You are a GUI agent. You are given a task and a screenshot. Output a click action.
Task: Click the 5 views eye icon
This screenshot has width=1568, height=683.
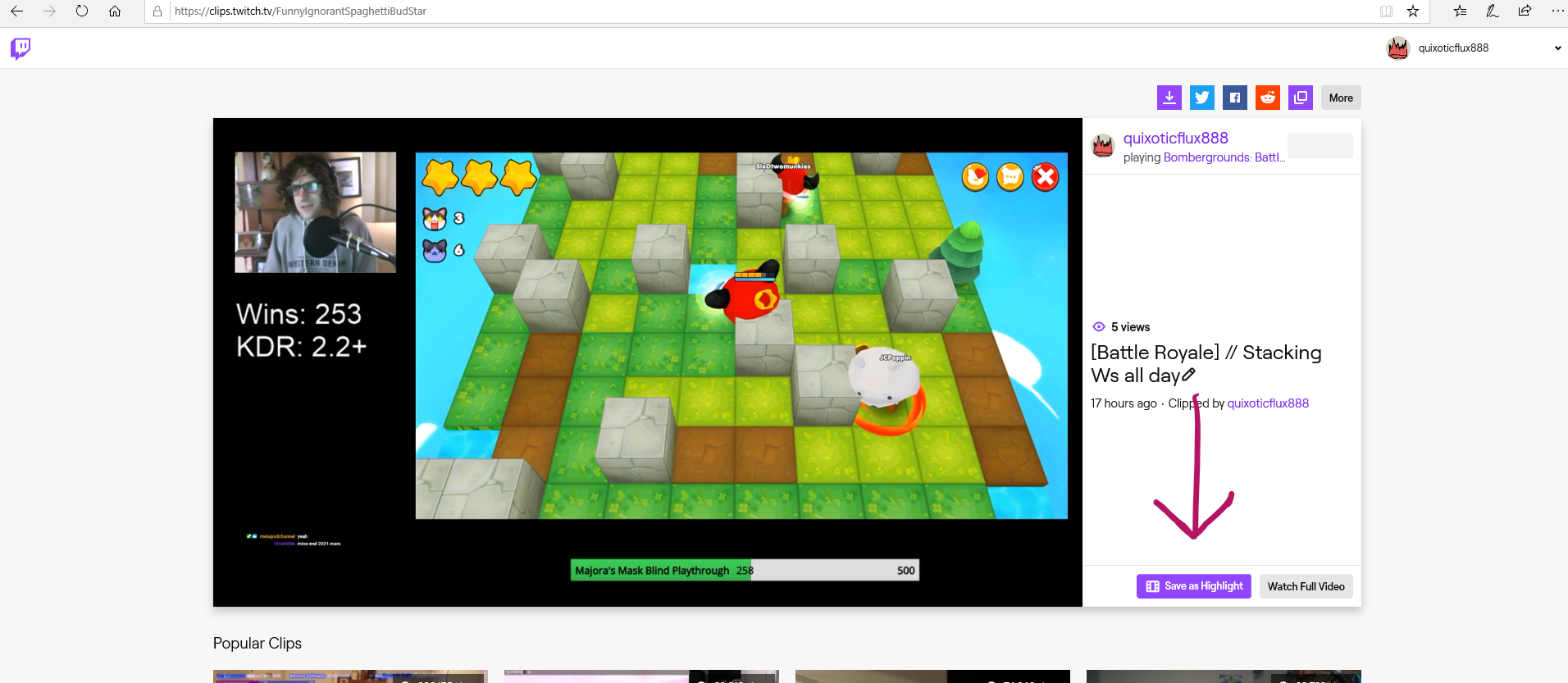pos(1099,326)
